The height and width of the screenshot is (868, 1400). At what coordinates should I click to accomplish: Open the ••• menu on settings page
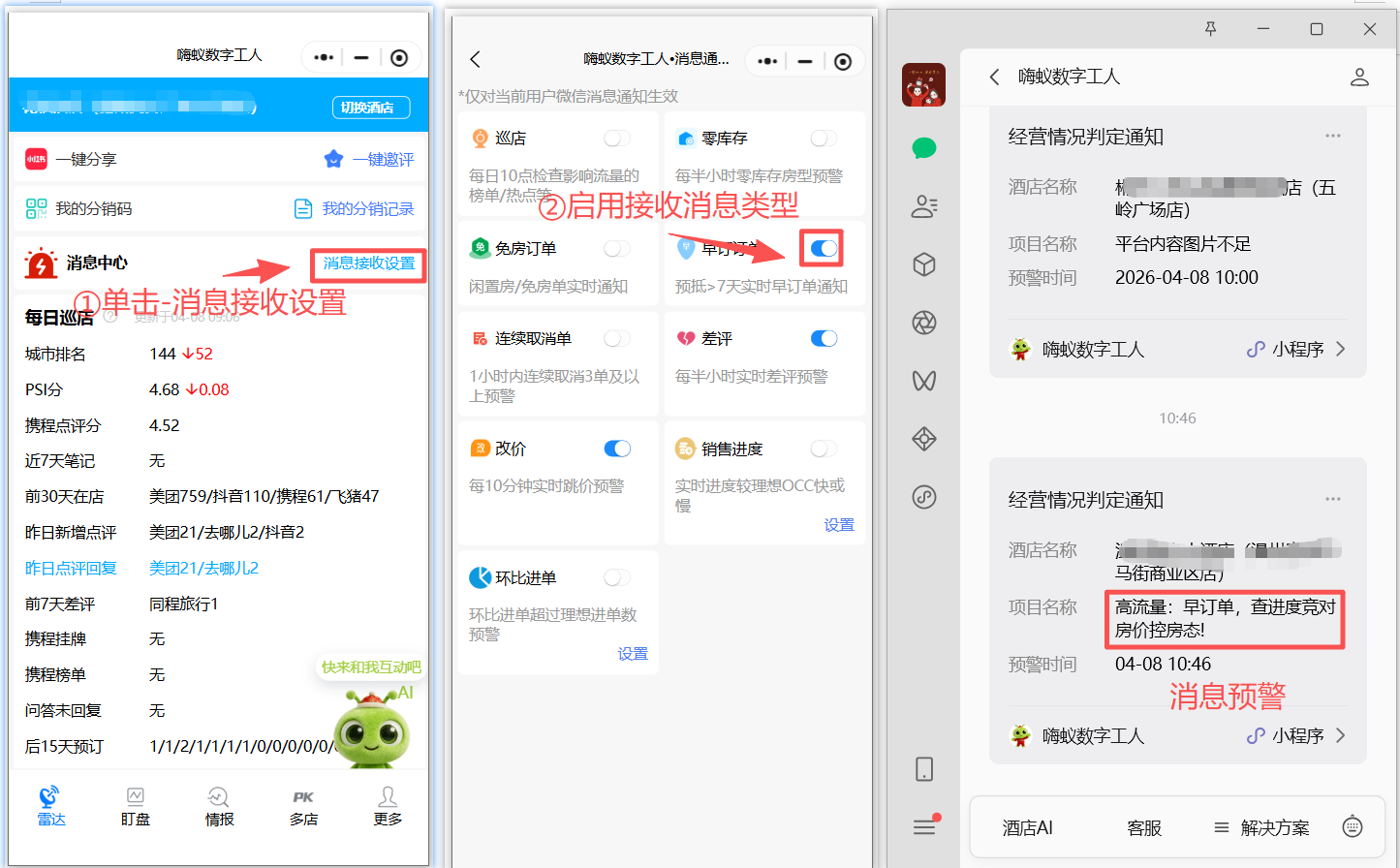766,60
